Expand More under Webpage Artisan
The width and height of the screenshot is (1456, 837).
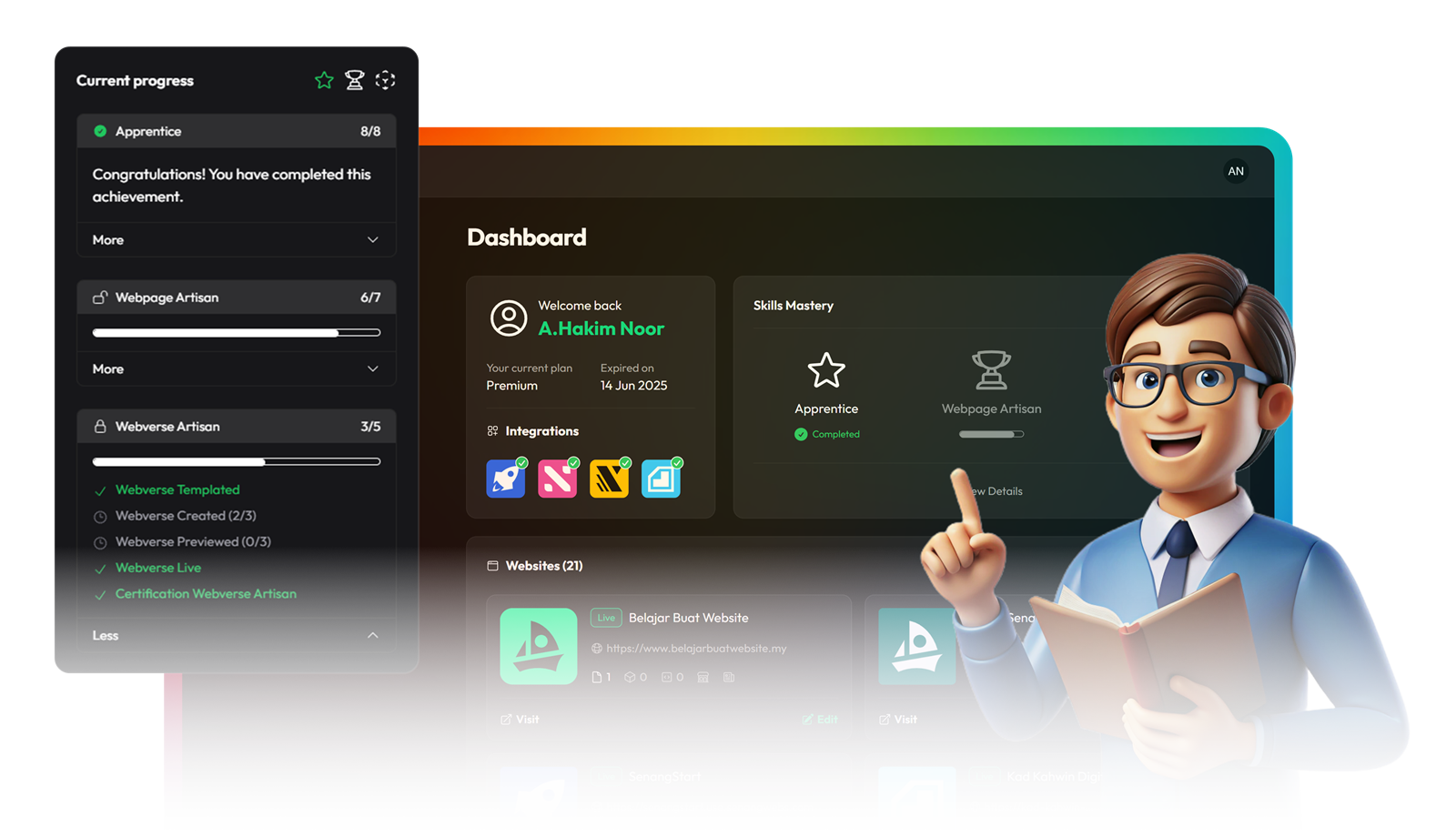[236, 369]
